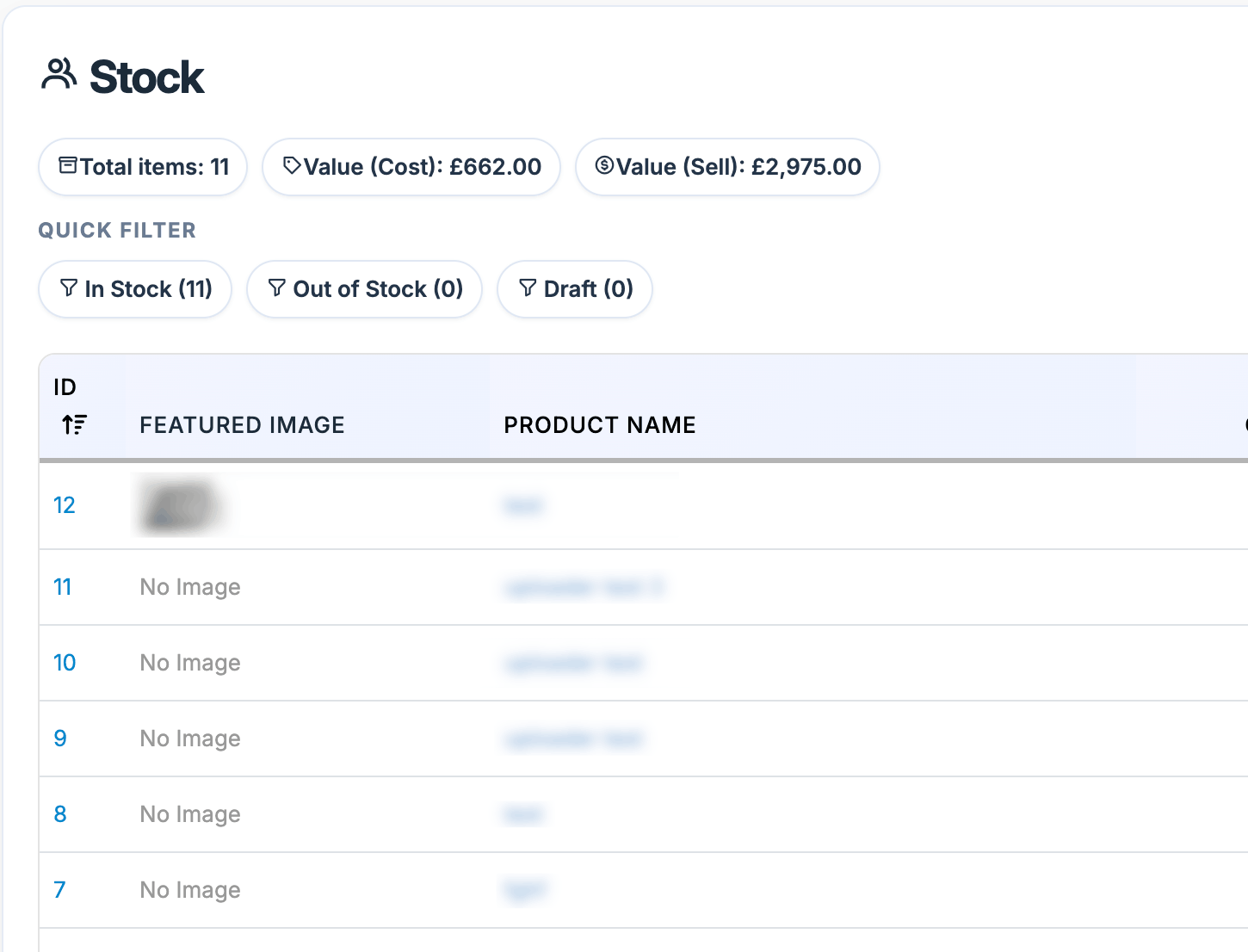Image resolution: width=1248 pixels, height=952 pixels.
Task: Click the funnel icon in Draft filter
Action: 528,287
